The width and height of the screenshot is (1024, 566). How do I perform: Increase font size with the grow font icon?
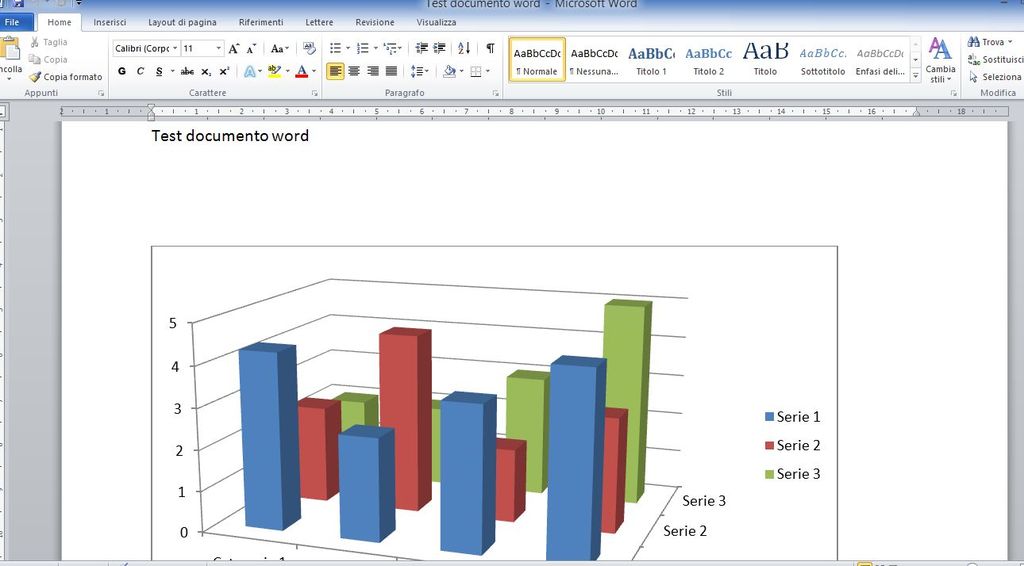click(x=233, y=49)
